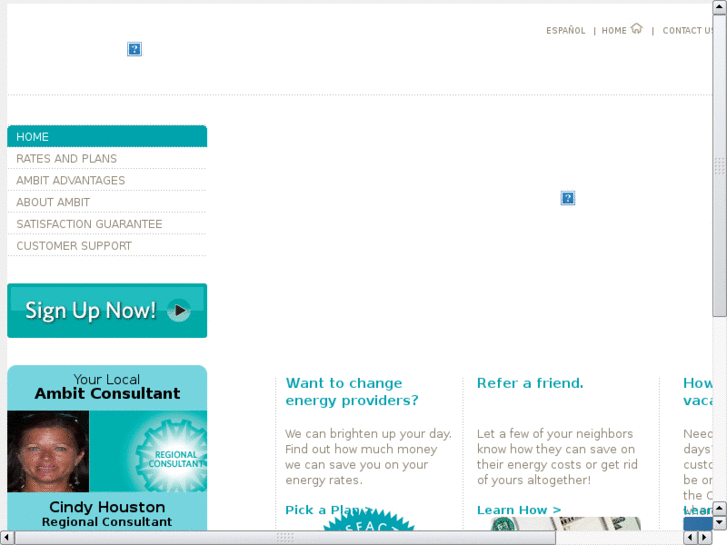
Task: Follow the Learn How > link
Action: click(x=519, y=510)
